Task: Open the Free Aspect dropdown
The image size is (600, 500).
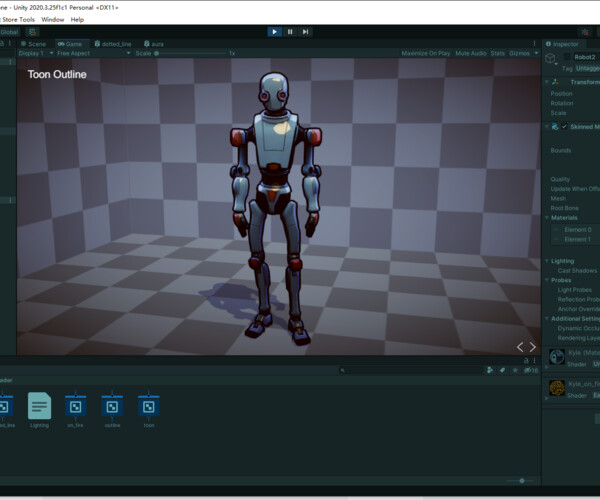Action: click(x=93, y=53)
